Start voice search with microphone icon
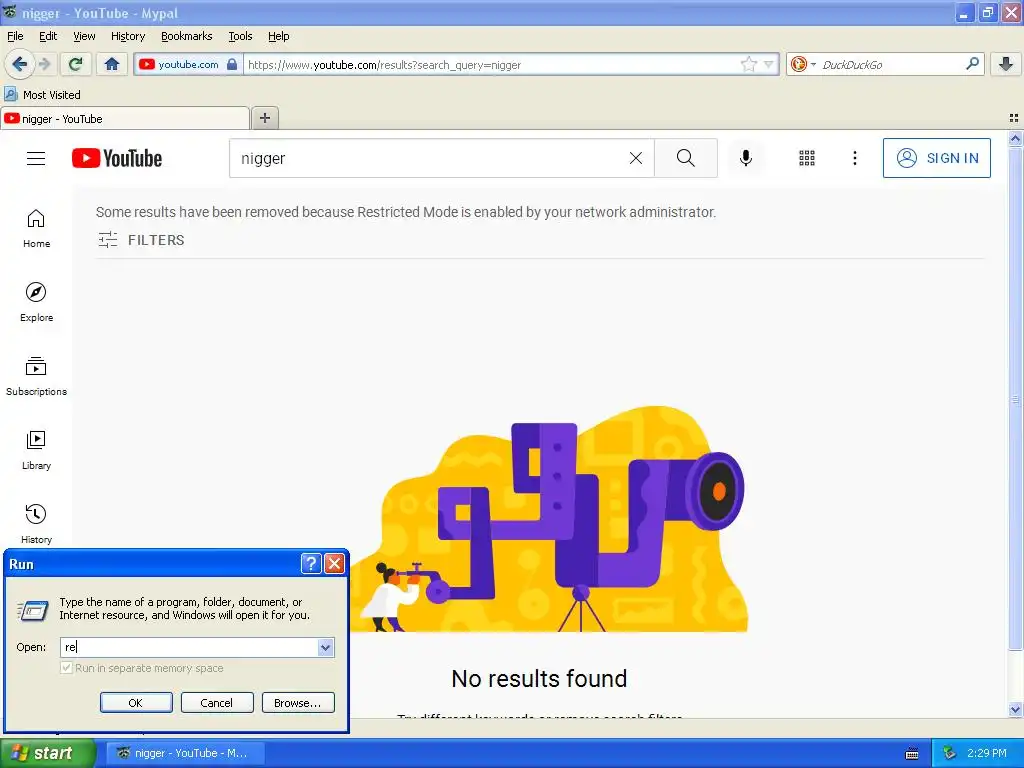1024x768 pixels. click(746, 158)
